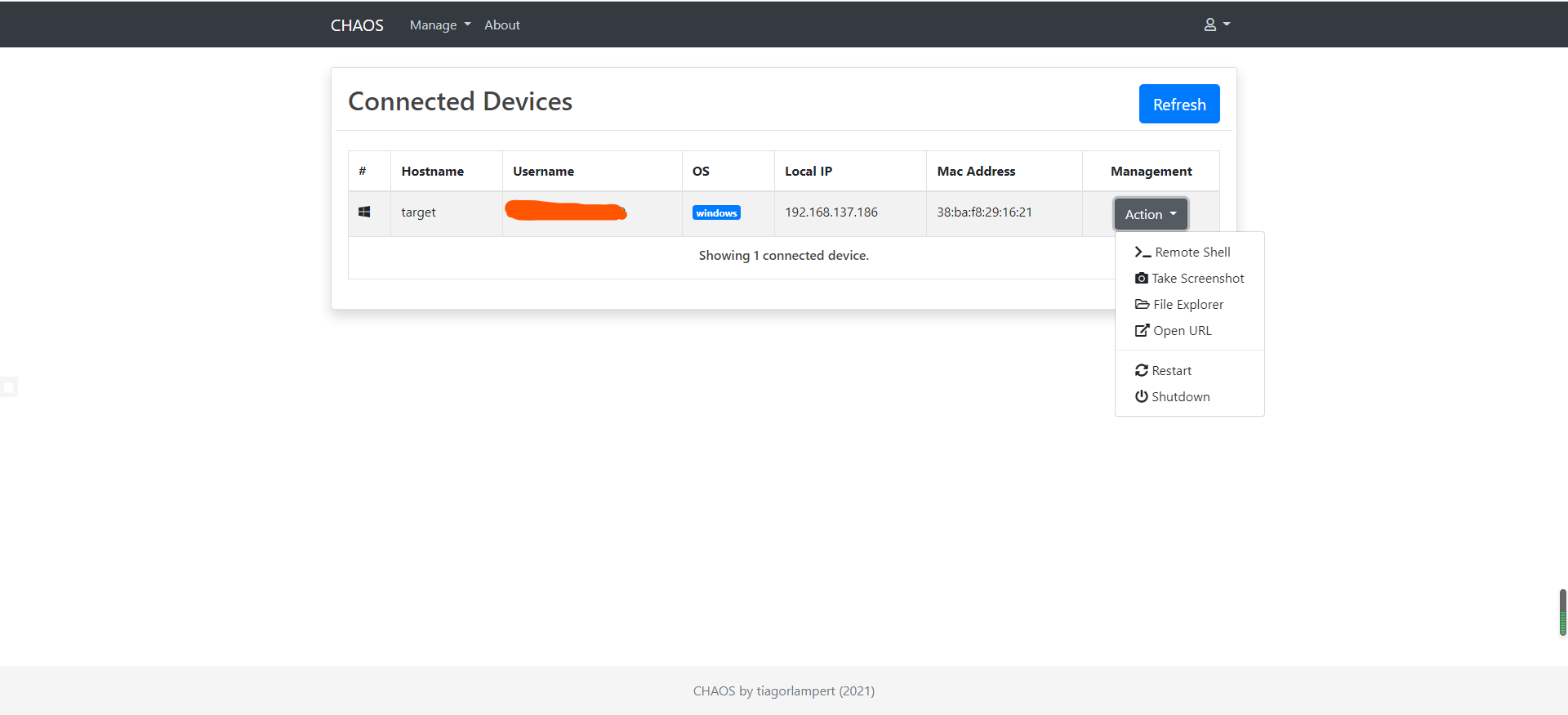Click the Windows logo in device row

(x=364, y=212)
